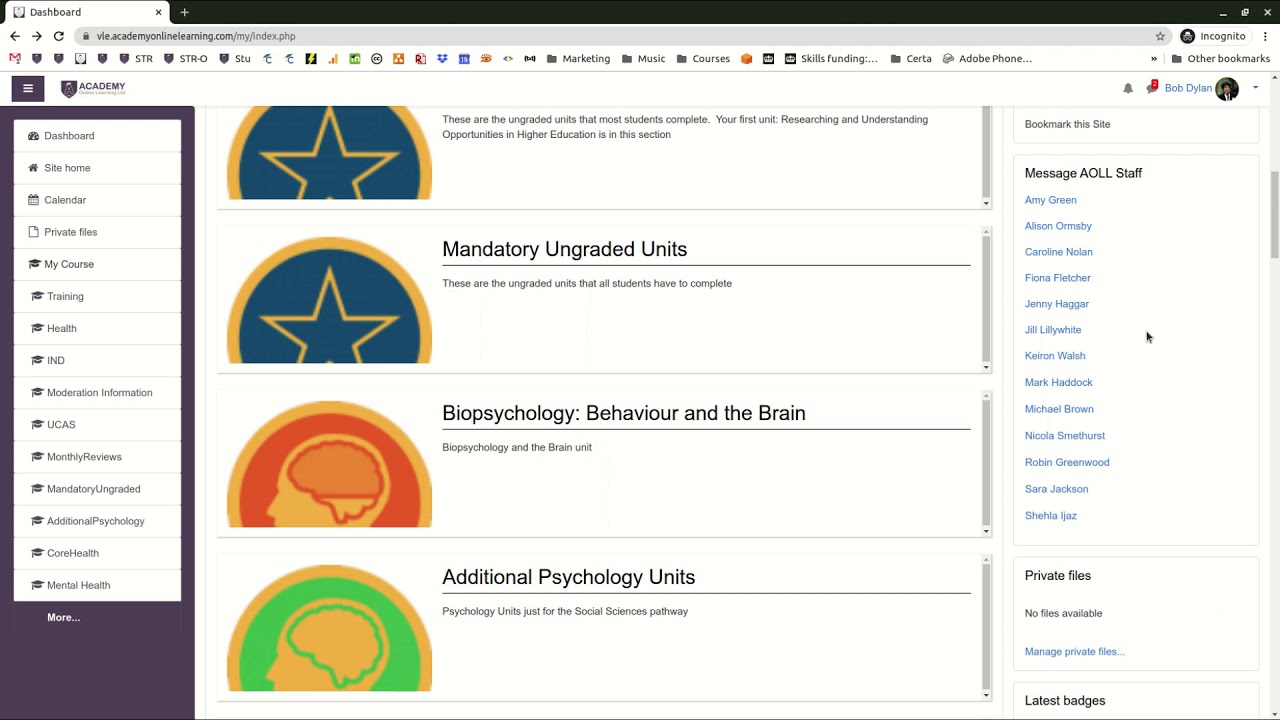Open the yellow lightning bolt bookmark
The image size is (1280, 720).
tap(311, 59)
